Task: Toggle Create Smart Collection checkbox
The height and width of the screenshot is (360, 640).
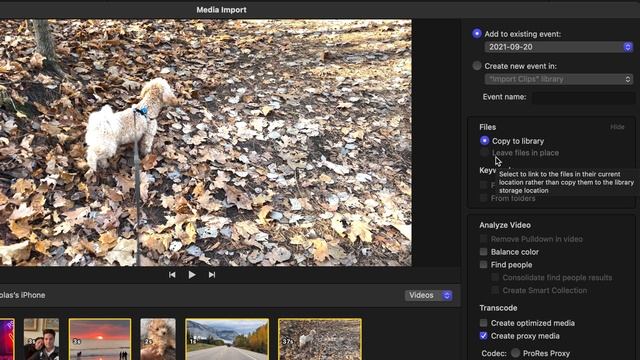Action: [495, 291]
